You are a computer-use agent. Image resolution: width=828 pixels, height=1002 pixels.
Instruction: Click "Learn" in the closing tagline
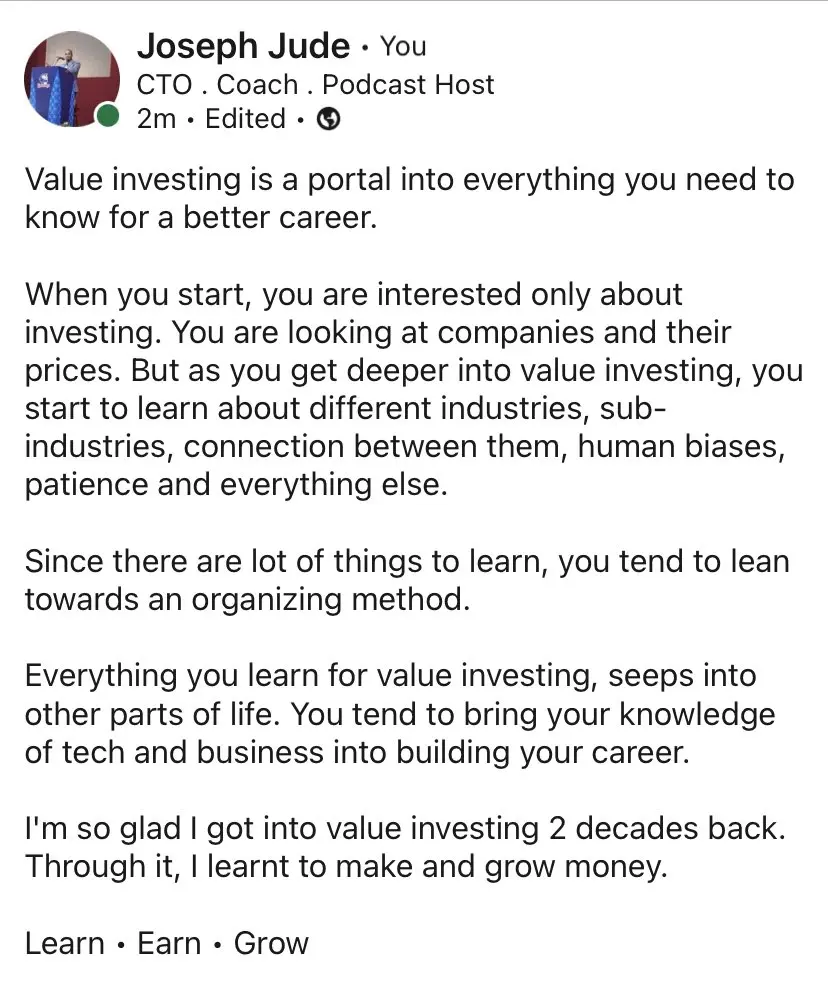(x=67, y=943)
